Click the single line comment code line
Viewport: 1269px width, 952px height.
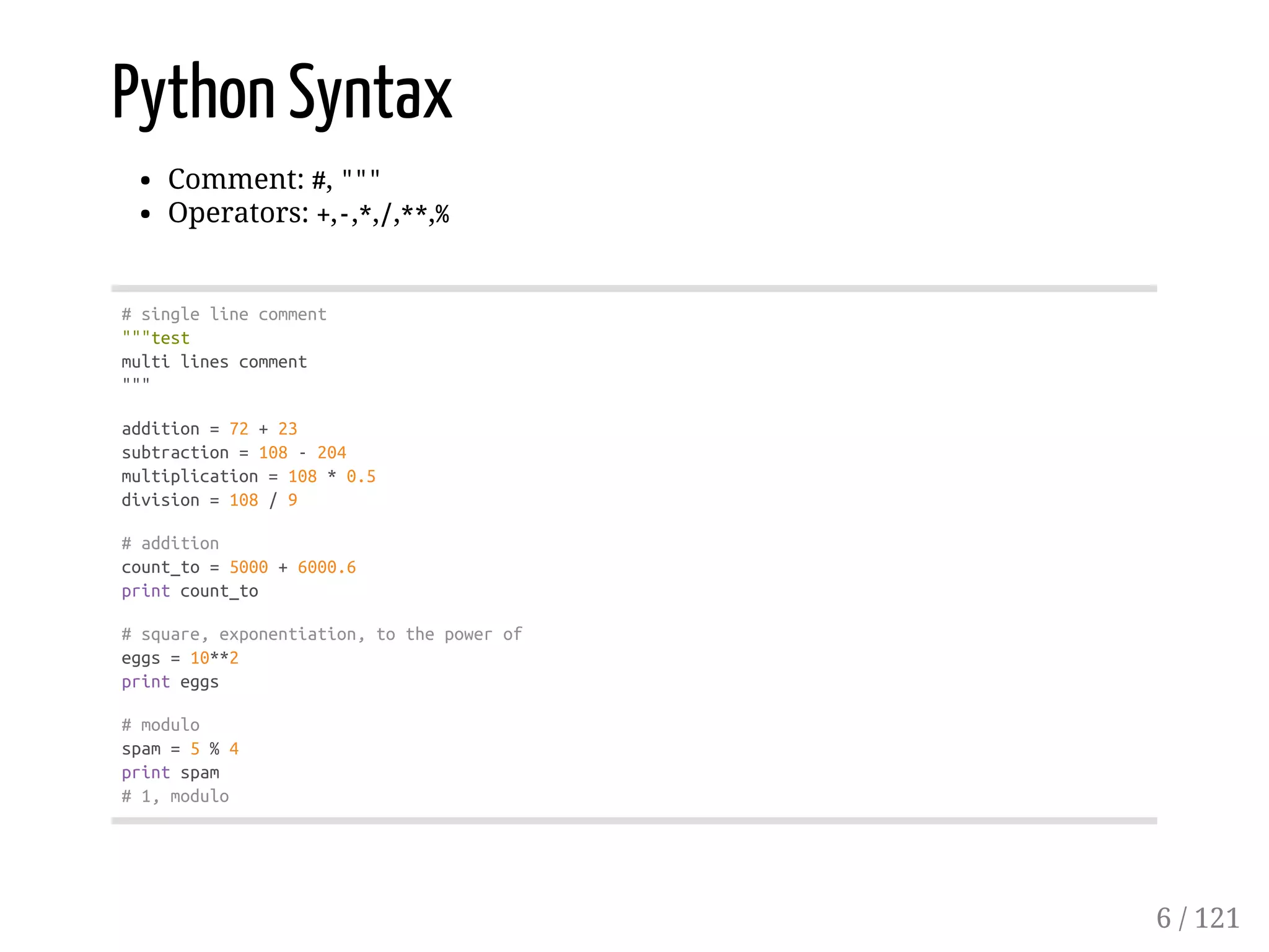(224, 315)
